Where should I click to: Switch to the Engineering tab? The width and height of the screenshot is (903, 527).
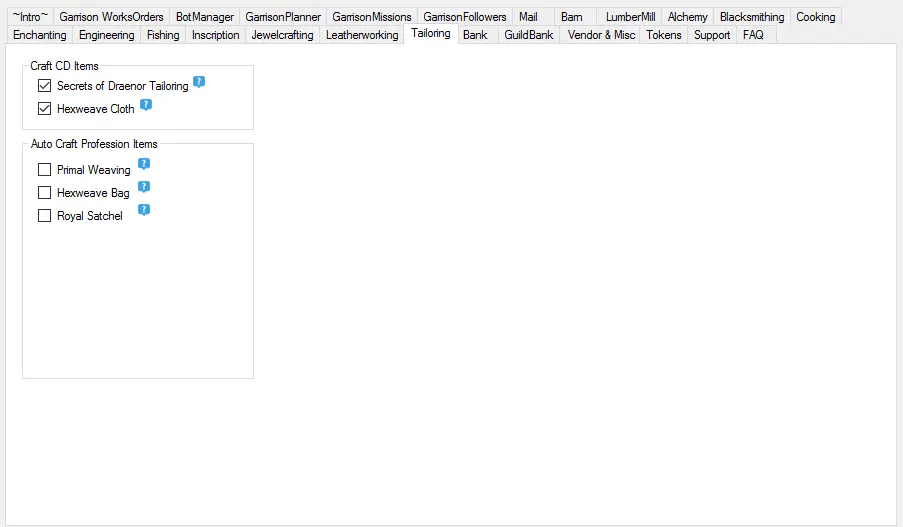(x=107, y=35)
